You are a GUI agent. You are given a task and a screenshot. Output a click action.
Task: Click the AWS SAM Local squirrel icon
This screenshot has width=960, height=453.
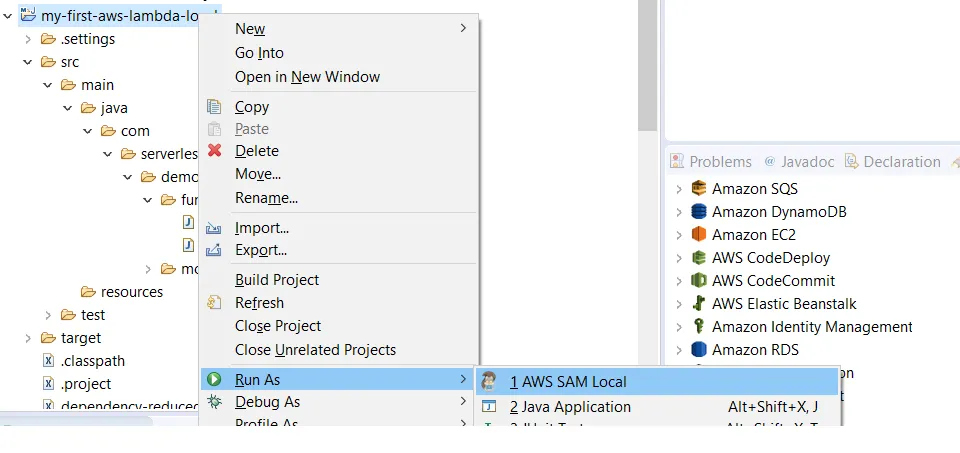(489, 381)
